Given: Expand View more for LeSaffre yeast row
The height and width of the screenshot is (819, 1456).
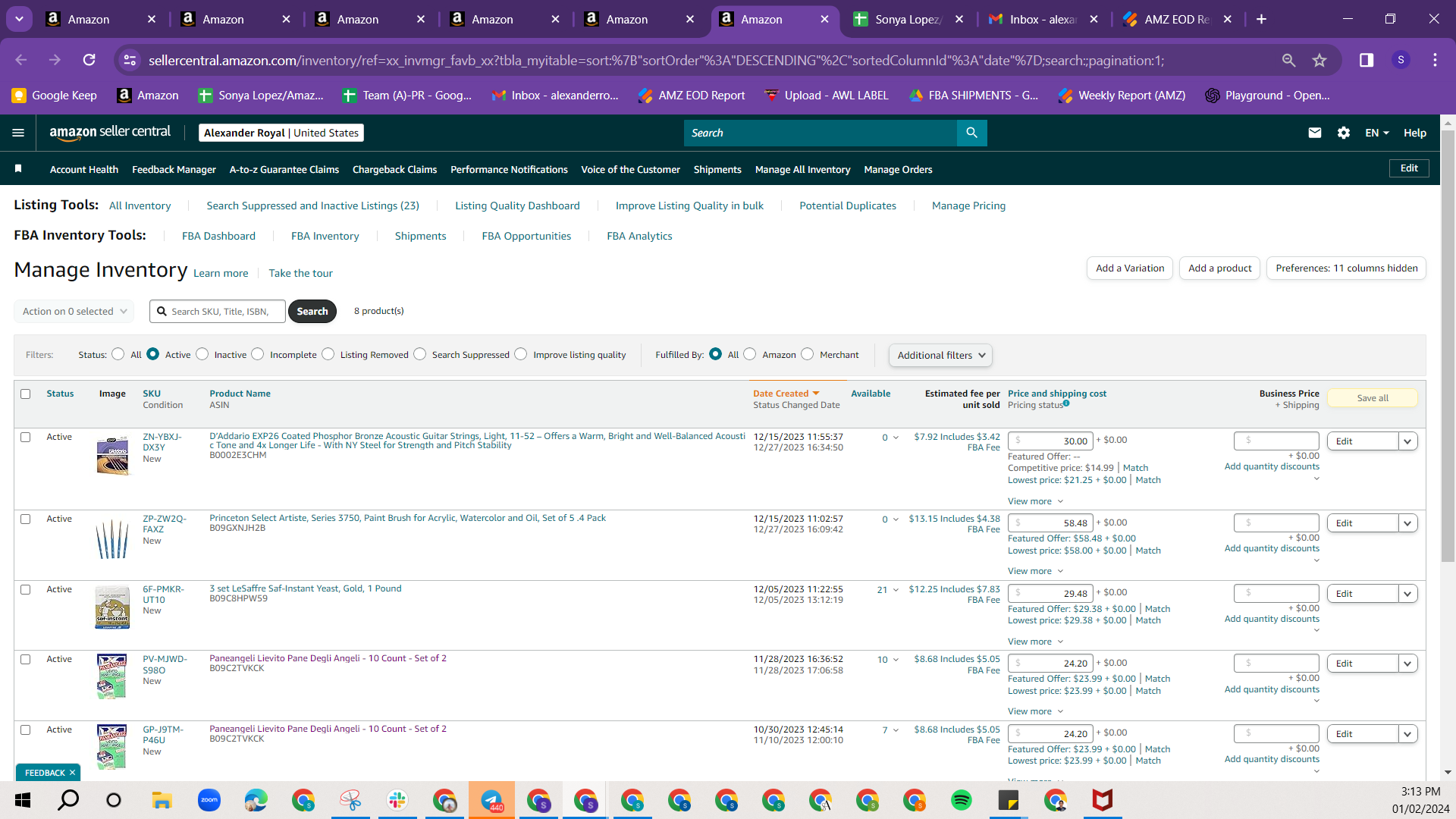Looking at the screenshot, I should tap(1035, 642).
